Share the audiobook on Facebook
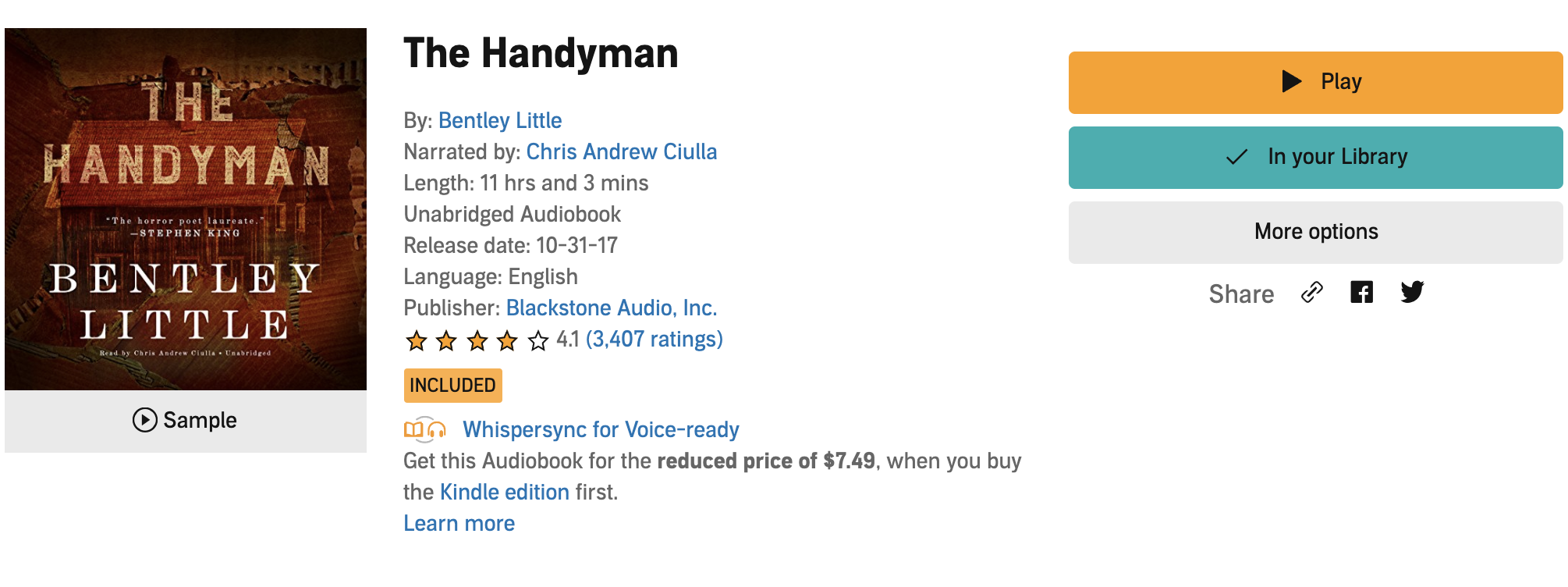Image resolution: width=1568 pixels, height=587 pixels. pyautogui.click(x=1361, y=293)
